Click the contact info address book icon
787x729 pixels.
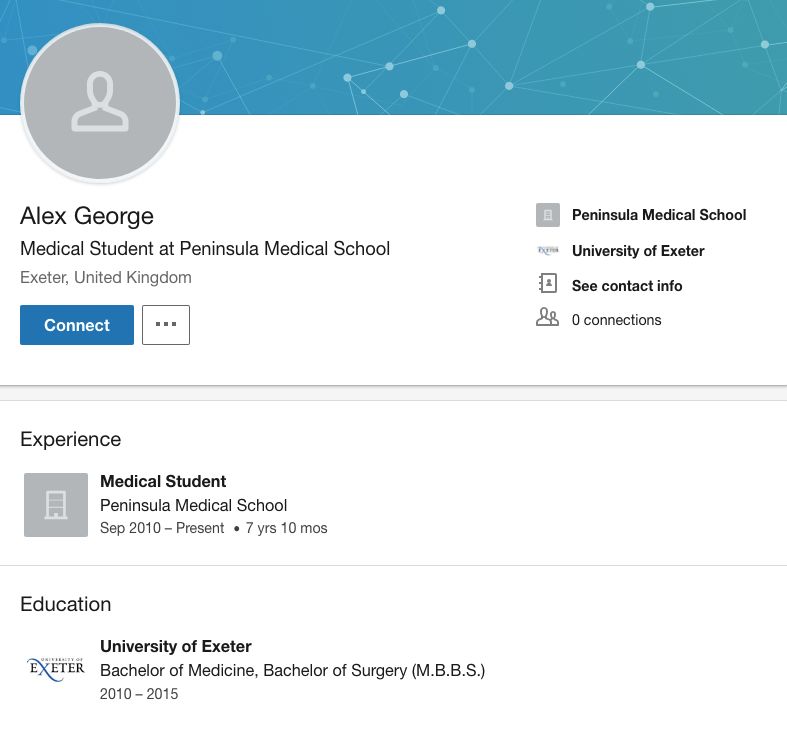548,284
